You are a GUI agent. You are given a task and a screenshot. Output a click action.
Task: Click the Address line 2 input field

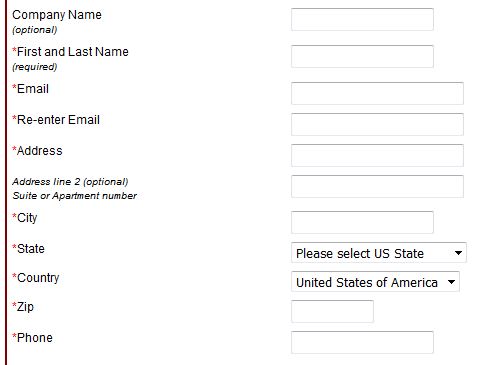click(x=377, y=186)
